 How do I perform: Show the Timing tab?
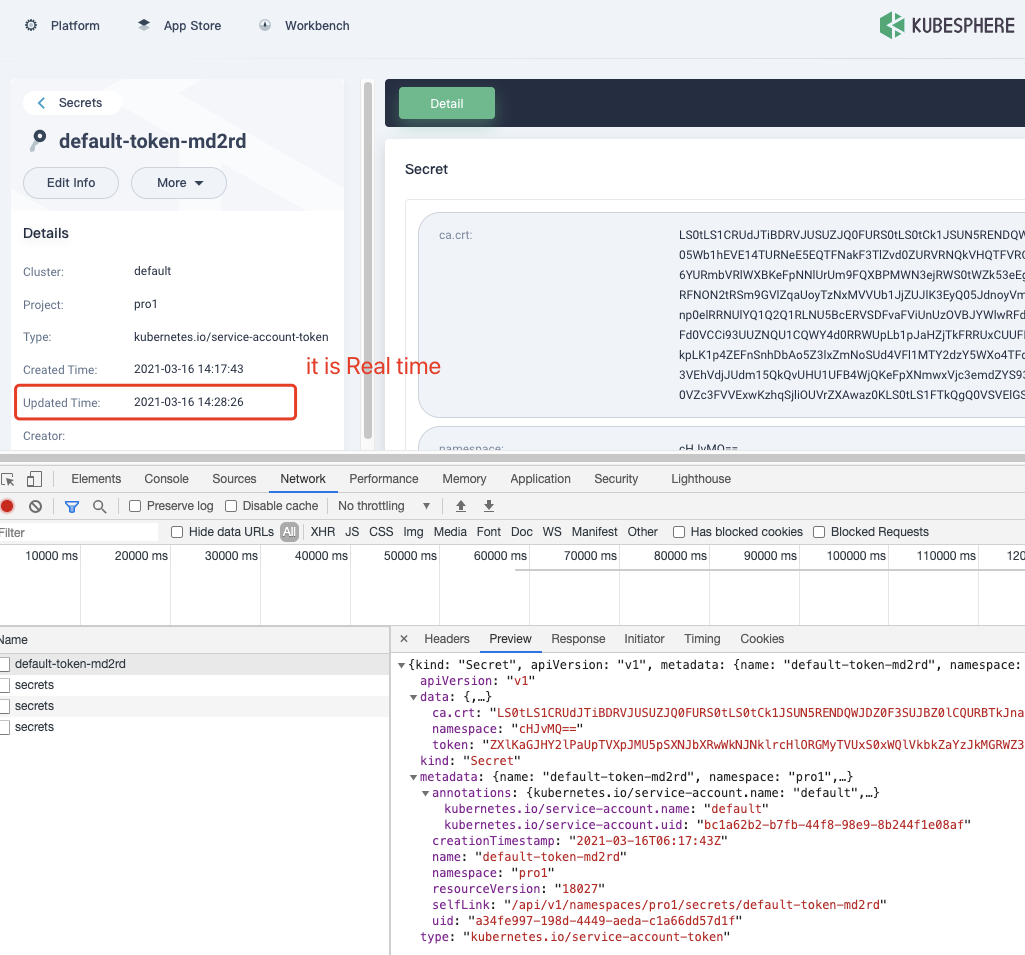tap(702, 639)
